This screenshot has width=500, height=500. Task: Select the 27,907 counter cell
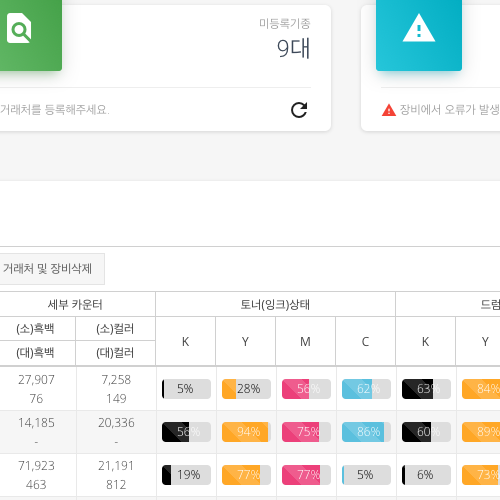(x=36, y=380)
